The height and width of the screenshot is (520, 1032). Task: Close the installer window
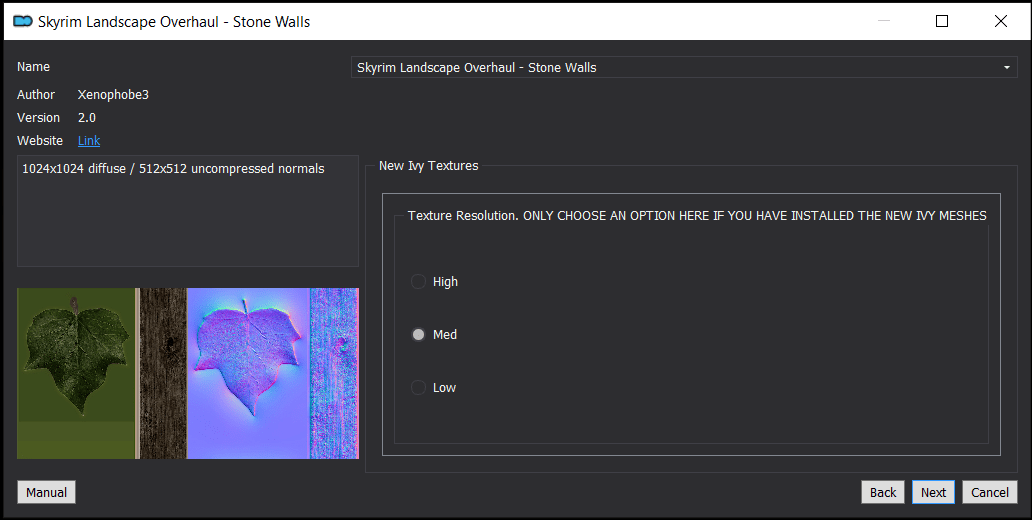click(1000, 21)
